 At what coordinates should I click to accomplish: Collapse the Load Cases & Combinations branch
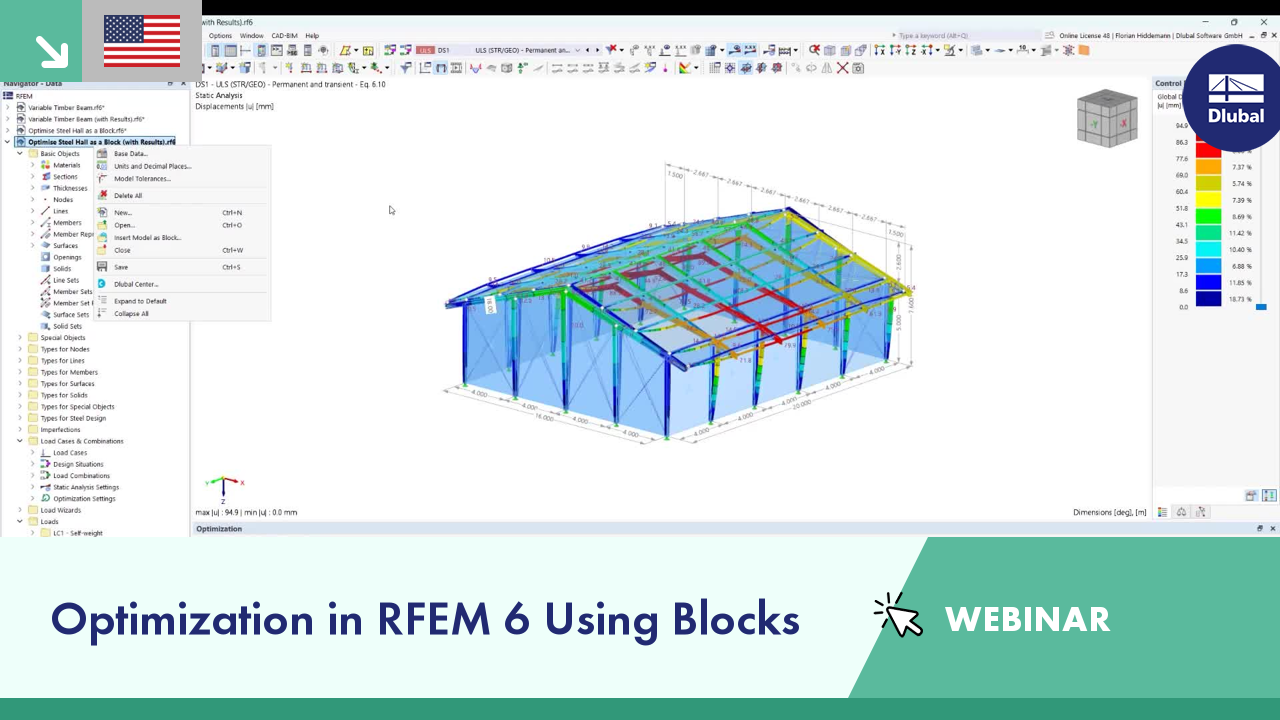19,441
